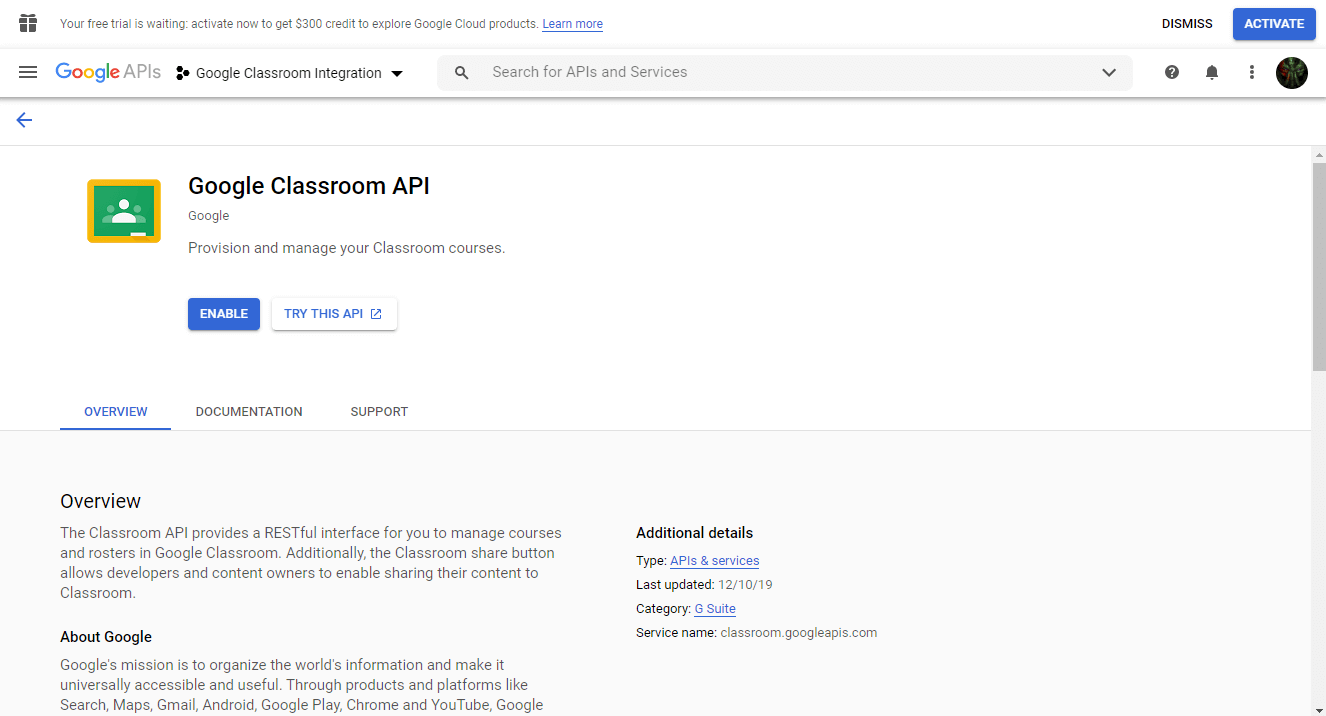1326x716 pixels.
Task: Activate the free trial
Action: 1273,24
